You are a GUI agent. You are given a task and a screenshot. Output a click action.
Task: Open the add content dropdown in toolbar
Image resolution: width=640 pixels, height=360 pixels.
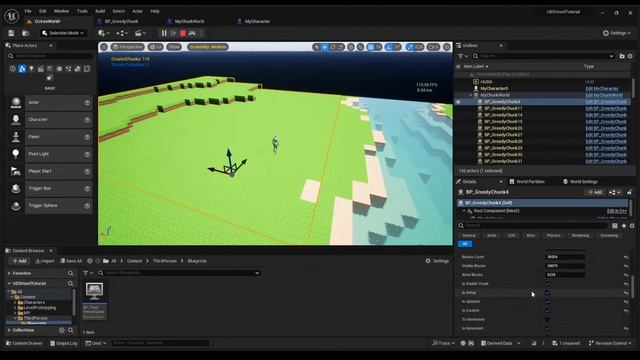pyautogui.click(x=104, y=33)
